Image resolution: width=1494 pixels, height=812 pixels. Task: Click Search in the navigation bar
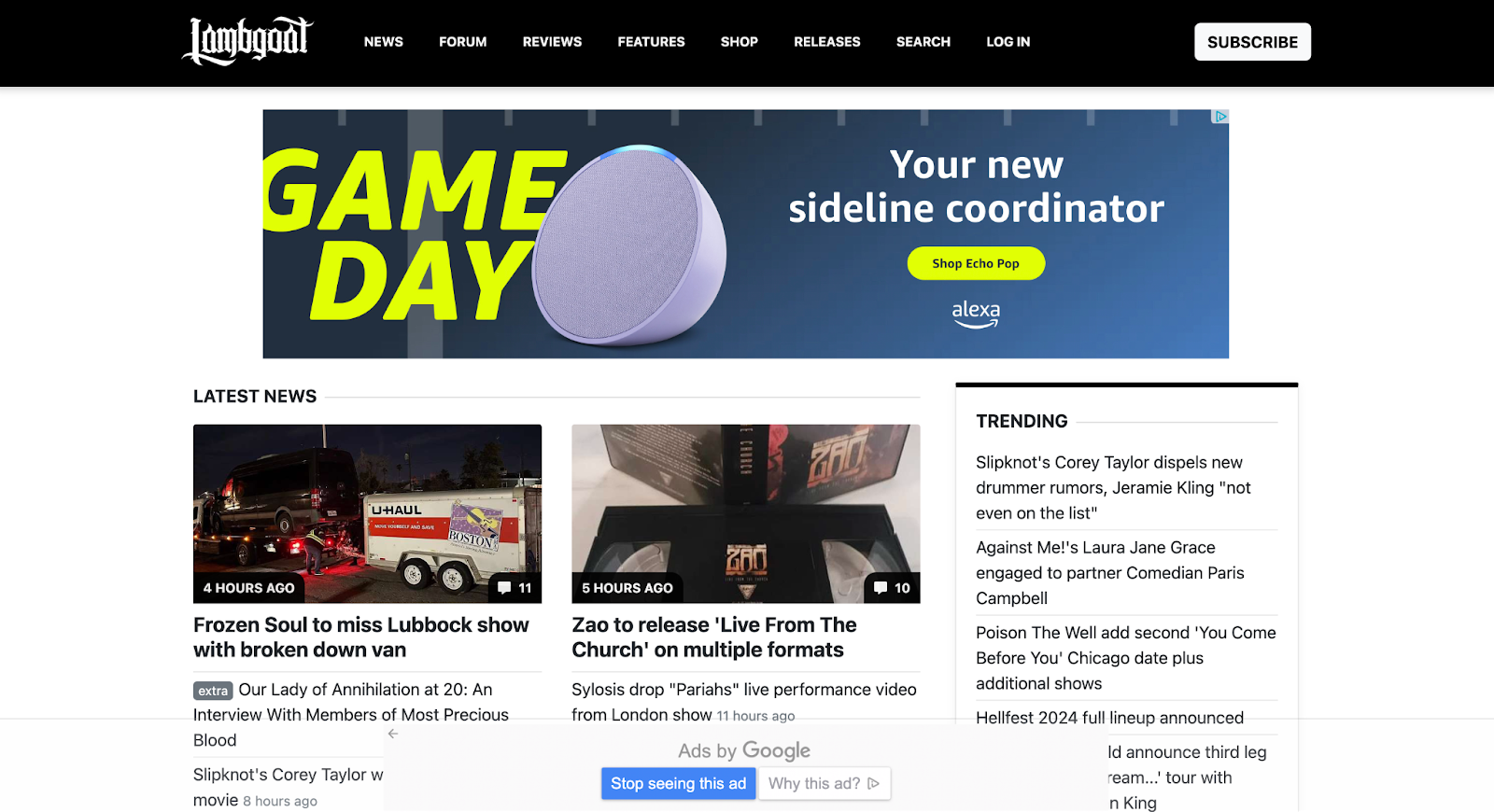pos(923,42)
